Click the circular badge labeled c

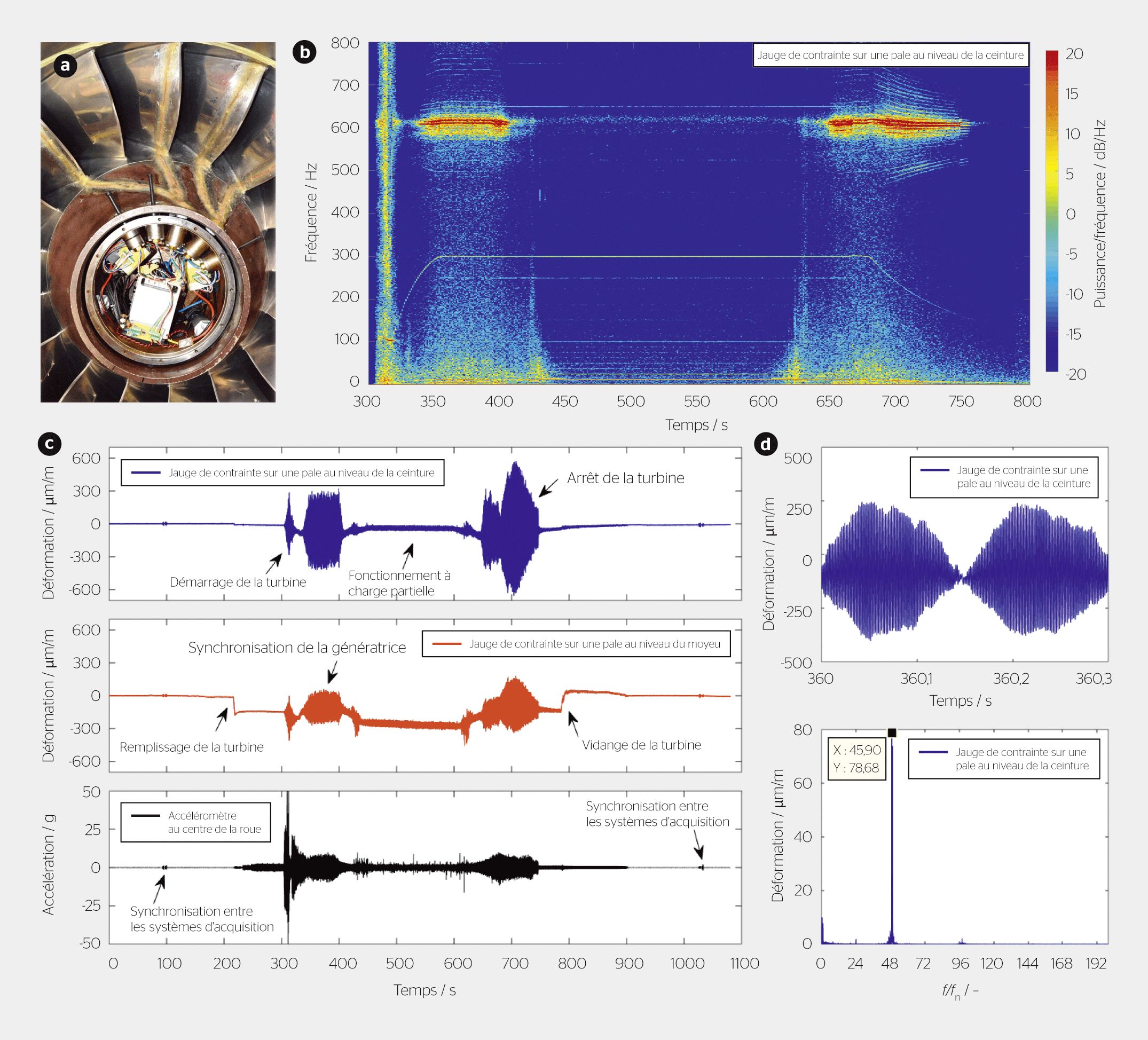pos(49,444)
